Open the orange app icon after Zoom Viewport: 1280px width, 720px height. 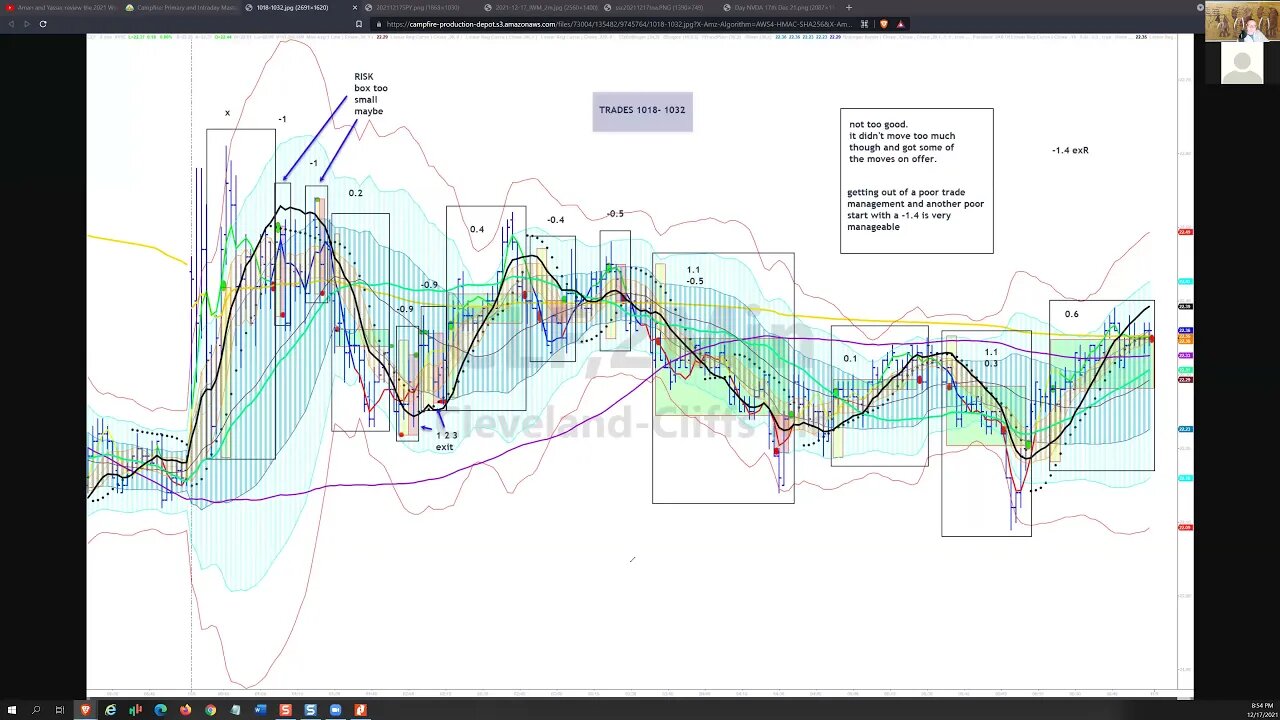click(x=360, y=710)
